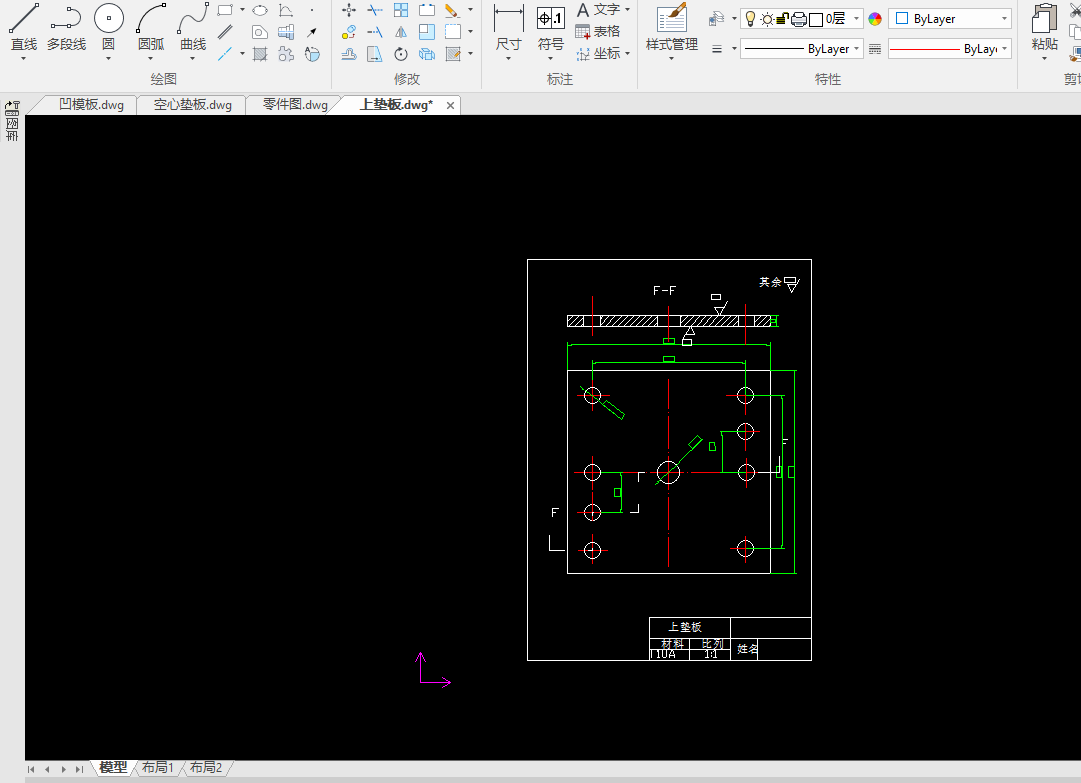Select the 多段线 polyline tool
The height and width of the screenshot is (783, 1081).
(x=66, y=28)
